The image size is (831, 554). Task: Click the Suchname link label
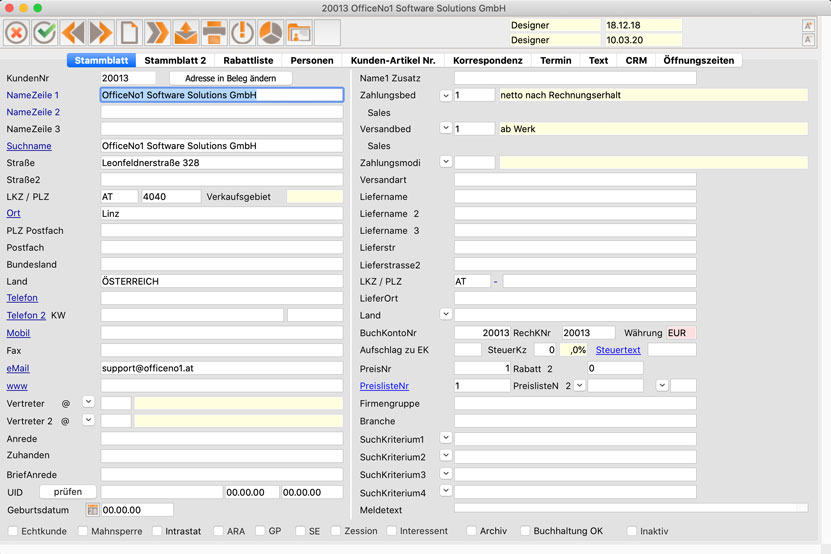(x=29, y=146)
